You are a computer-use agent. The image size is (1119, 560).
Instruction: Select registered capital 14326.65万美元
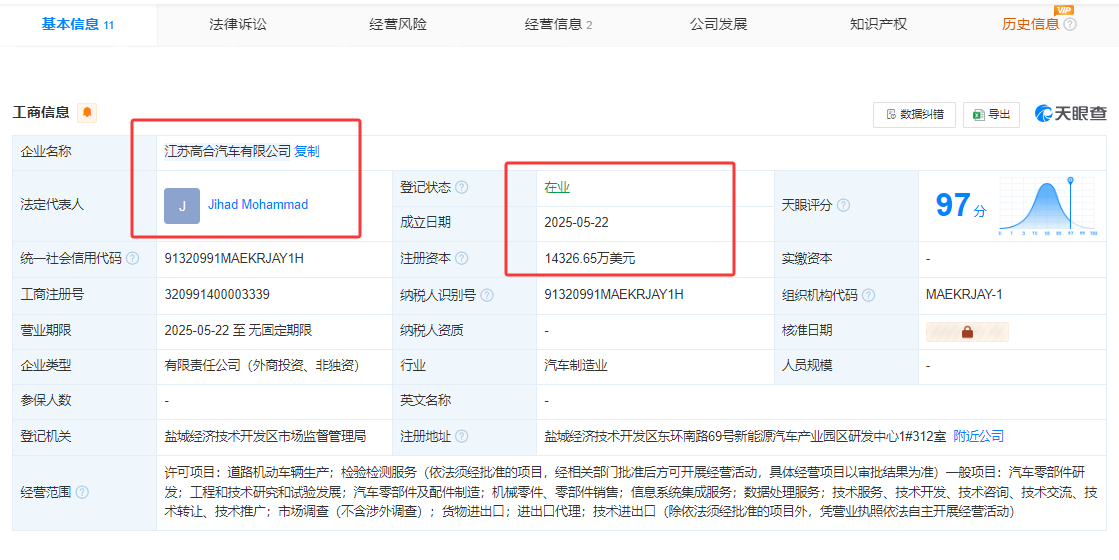pos(589,259)
